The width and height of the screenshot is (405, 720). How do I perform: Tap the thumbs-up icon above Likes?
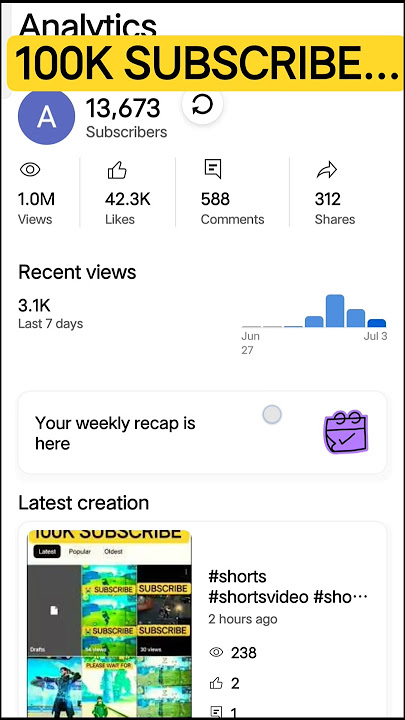tap(117, 169)
